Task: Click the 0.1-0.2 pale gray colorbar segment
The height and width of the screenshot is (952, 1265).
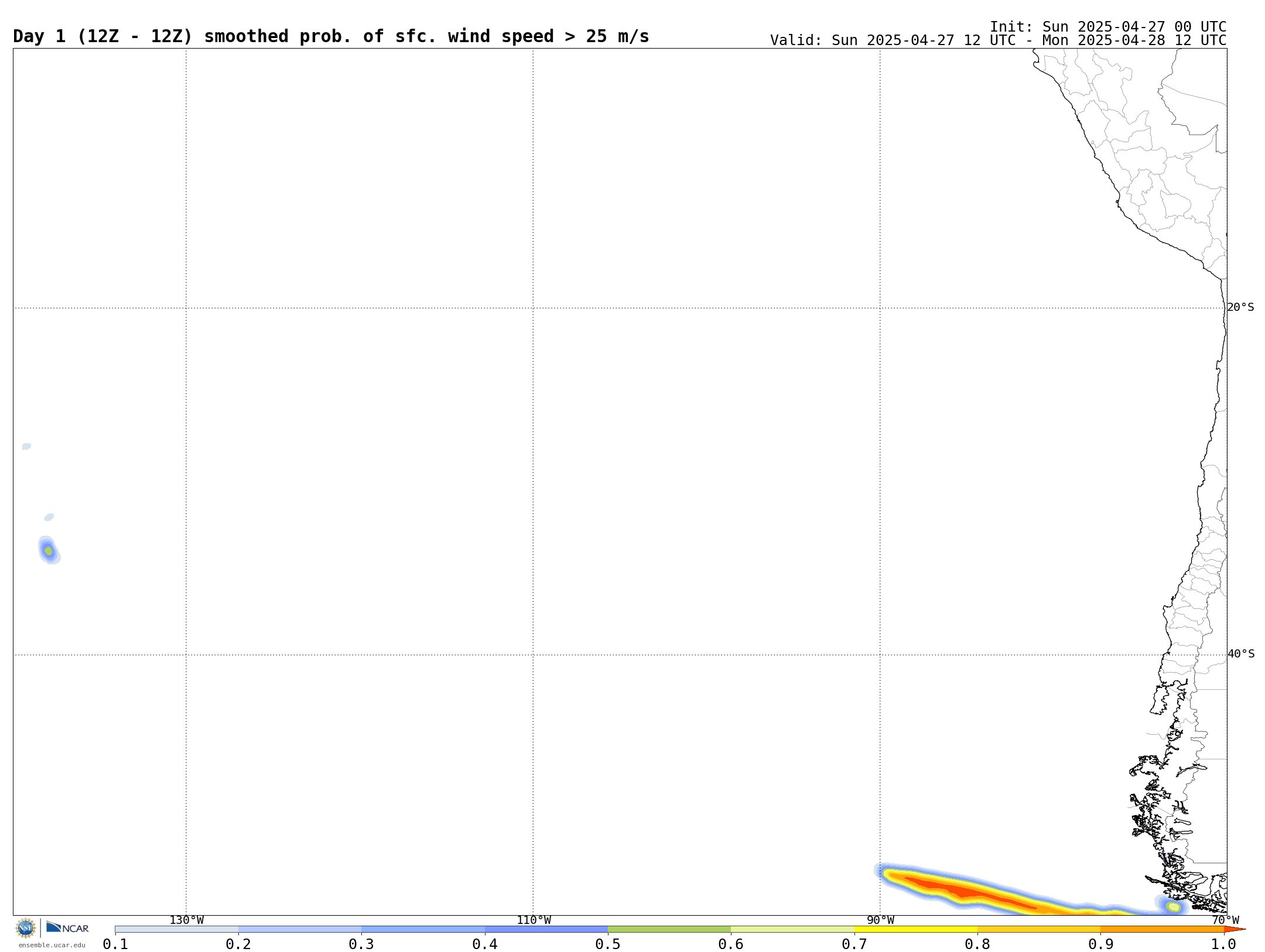Action: [177, 929]
